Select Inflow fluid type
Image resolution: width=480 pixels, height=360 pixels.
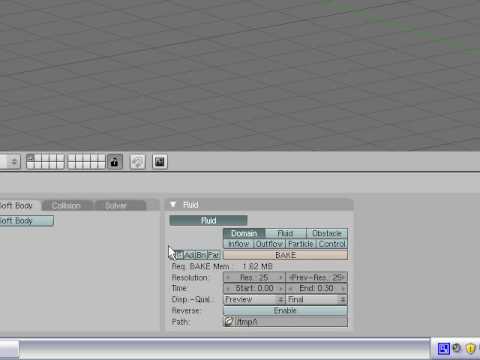click(x=239, y=244)
